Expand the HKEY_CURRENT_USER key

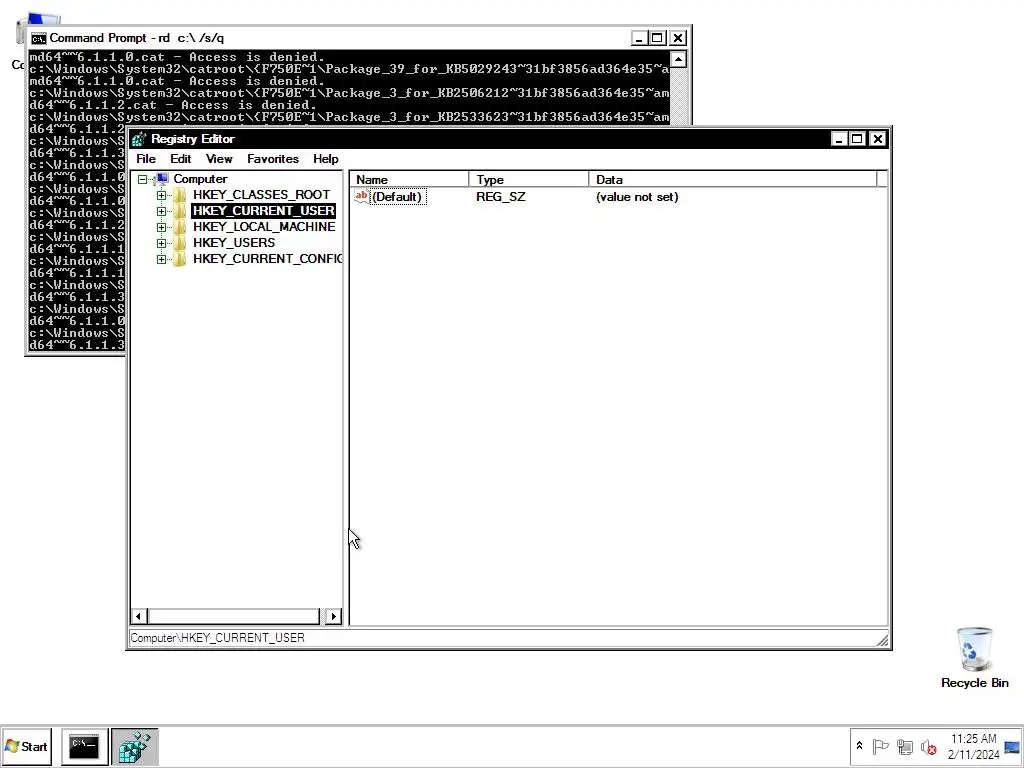point(161,211)
